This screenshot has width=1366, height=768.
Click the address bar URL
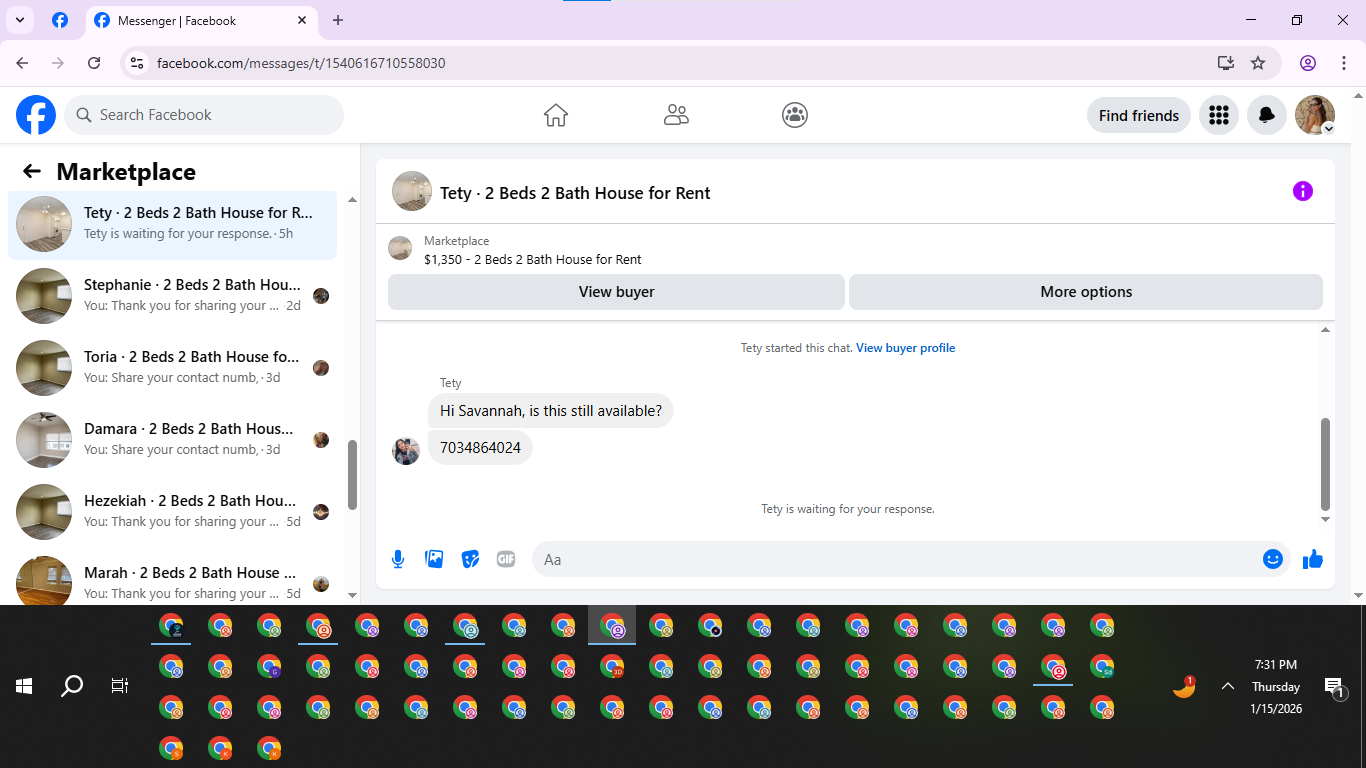coord(301,63)
